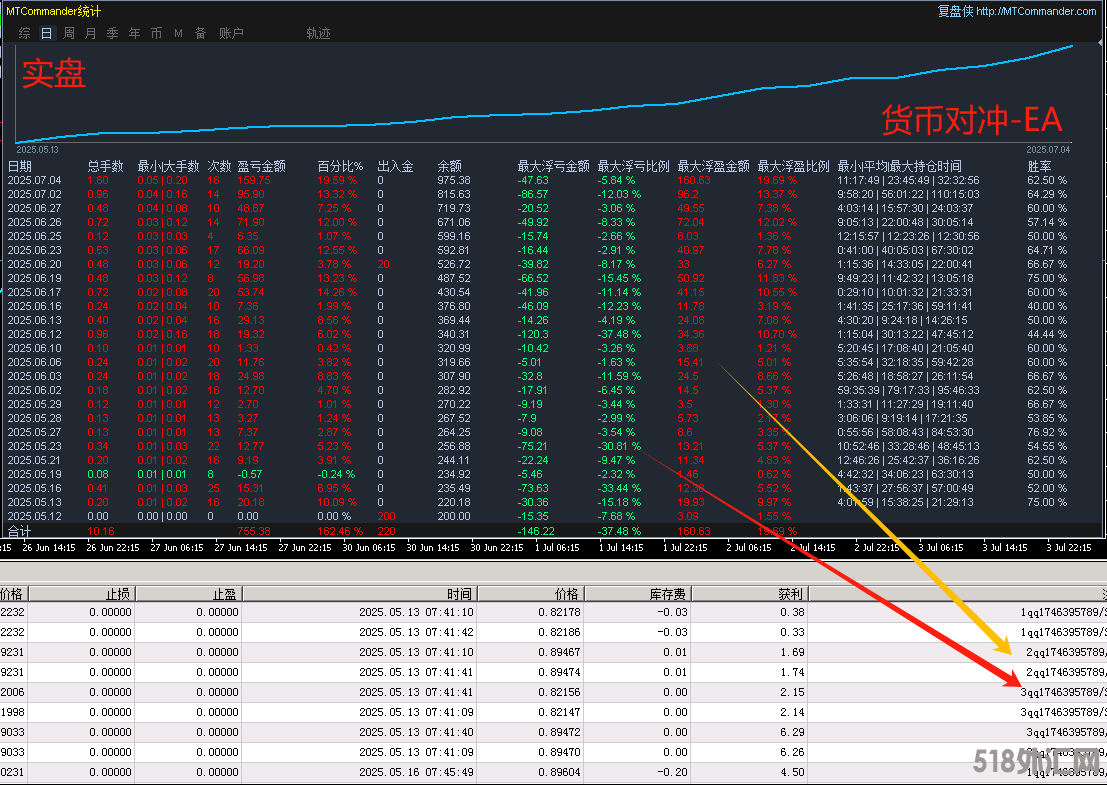Select the 日 daily statistics tab
The width and height of the screenshot is (1107, 785).
(x=47, y=33)
